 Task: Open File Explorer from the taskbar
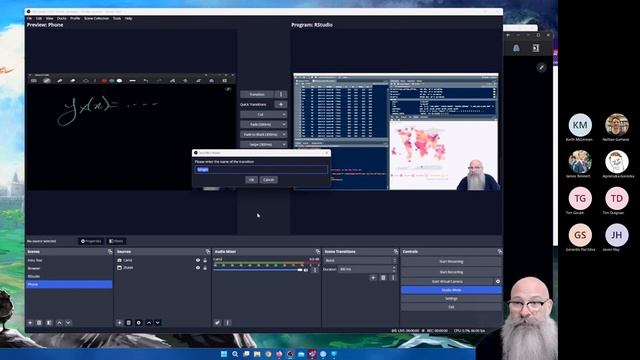tap(257, 354)
